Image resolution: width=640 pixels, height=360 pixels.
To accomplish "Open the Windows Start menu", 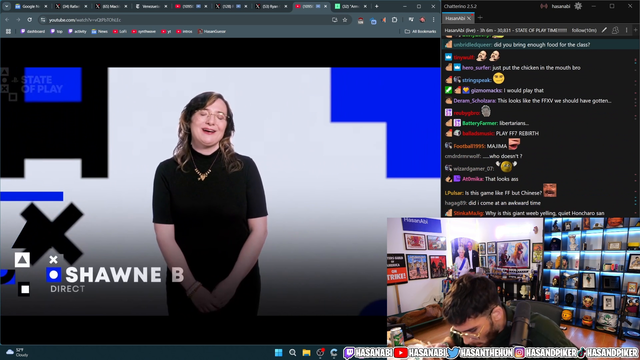I will pyautogui.click(x=279, y=353).
